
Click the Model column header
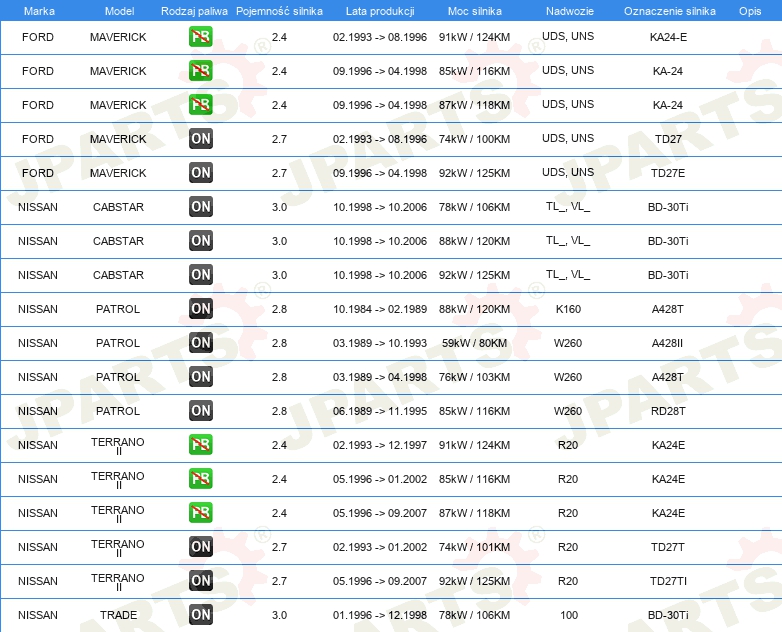(x=119, y=11)
